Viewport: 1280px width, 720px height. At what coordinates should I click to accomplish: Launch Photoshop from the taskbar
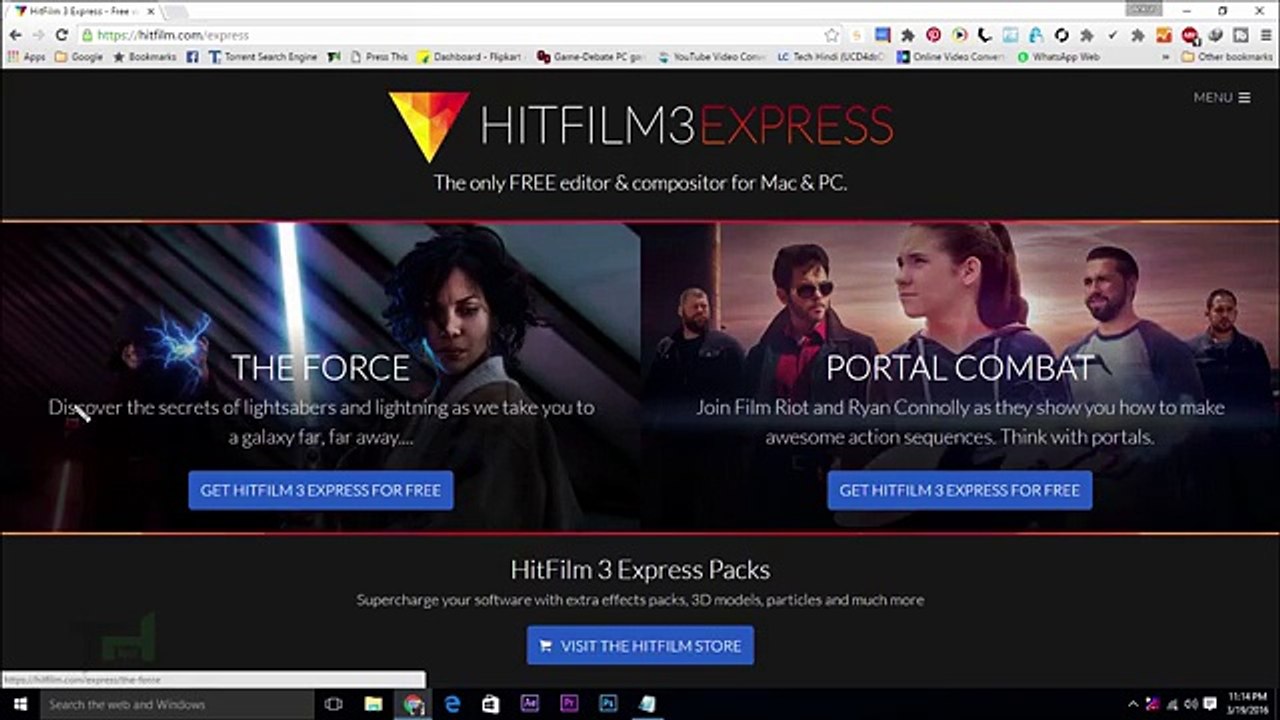608,704
